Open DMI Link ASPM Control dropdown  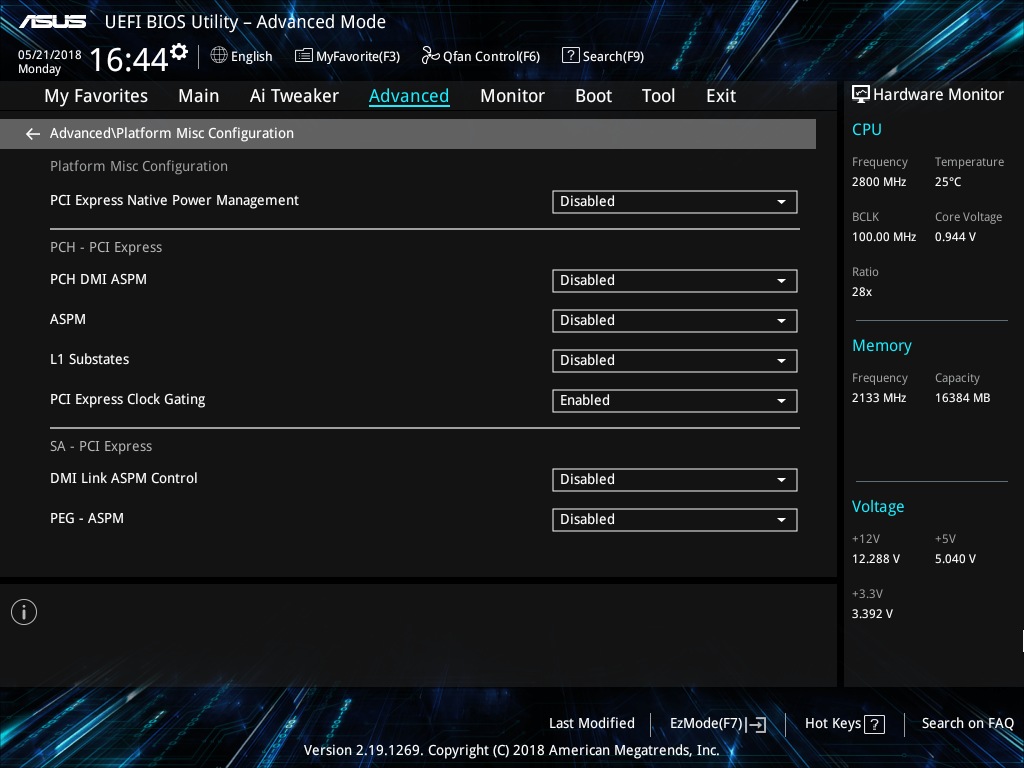click(675, 480)
